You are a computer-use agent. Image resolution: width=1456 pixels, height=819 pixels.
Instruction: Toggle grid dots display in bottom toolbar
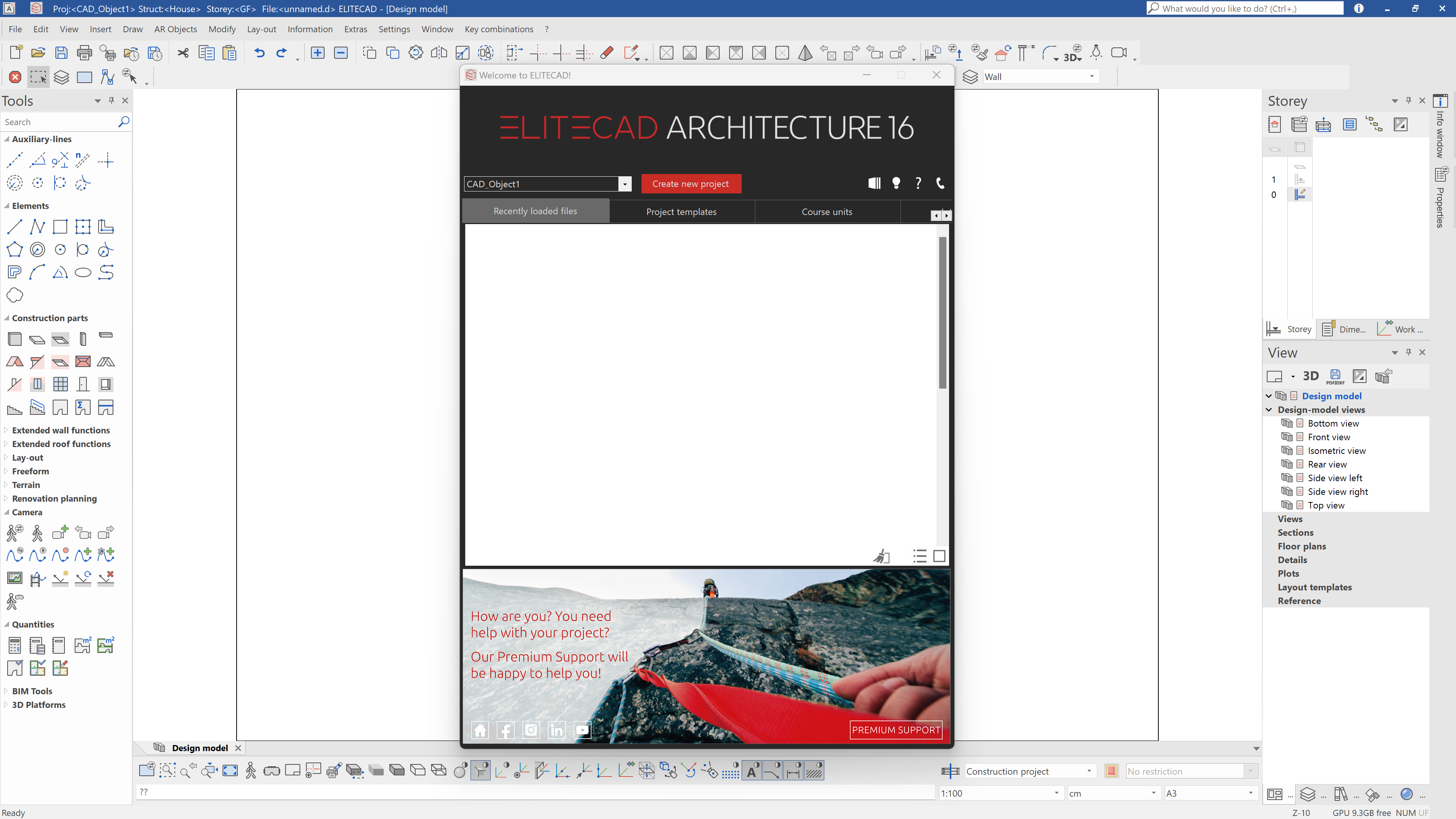coord(730,770)
